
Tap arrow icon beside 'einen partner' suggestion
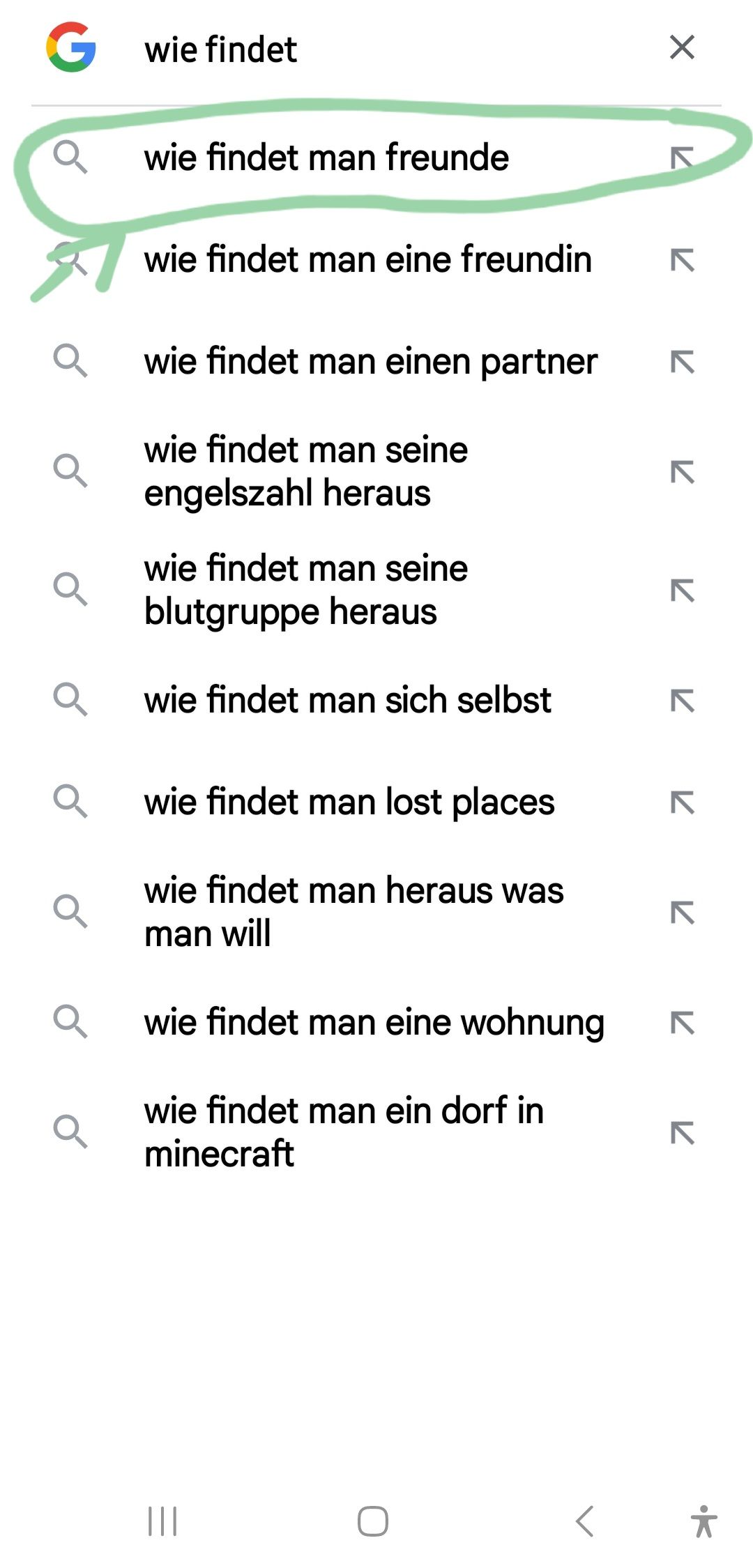[x=683, y=362]
